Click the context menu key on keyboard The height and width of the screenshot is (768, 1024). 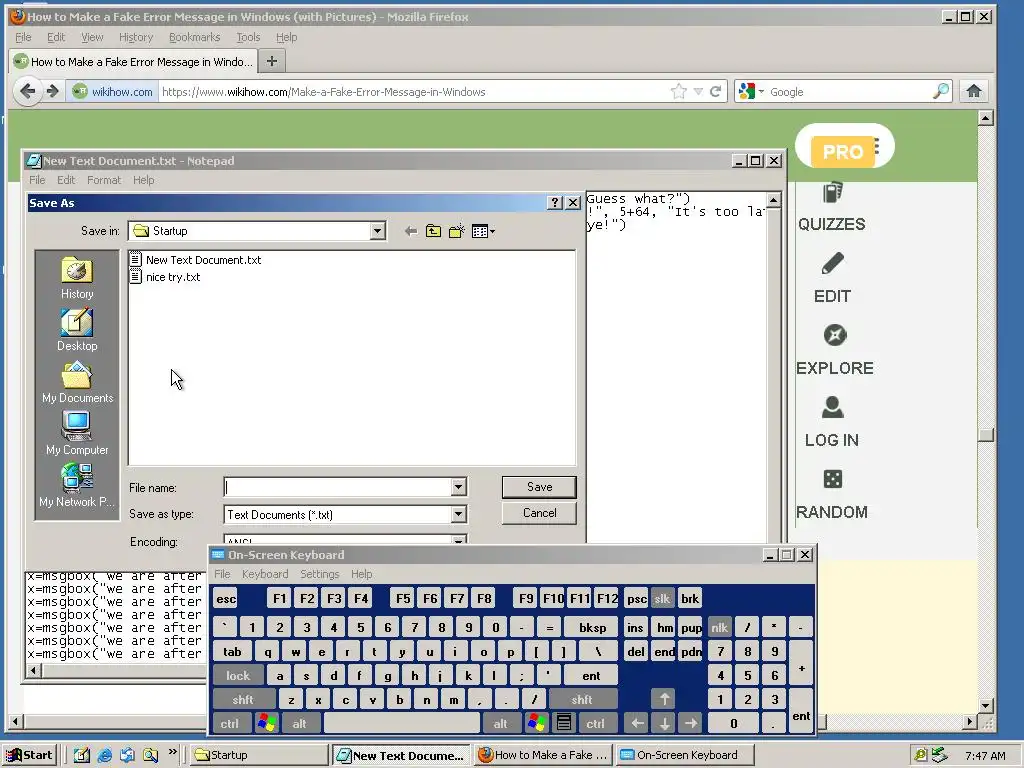click(x=564, y=724)
